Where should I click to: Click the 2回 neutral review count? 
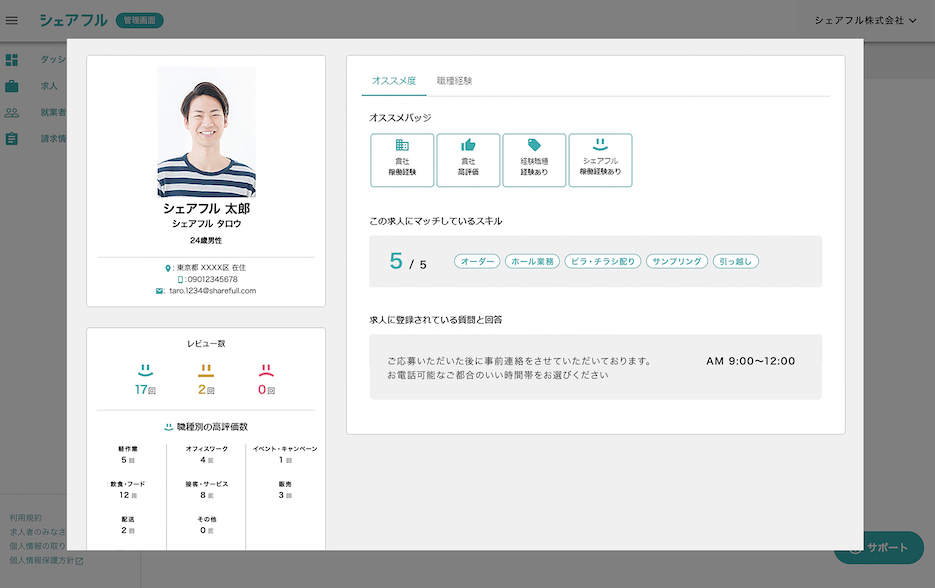click(206, 389)
